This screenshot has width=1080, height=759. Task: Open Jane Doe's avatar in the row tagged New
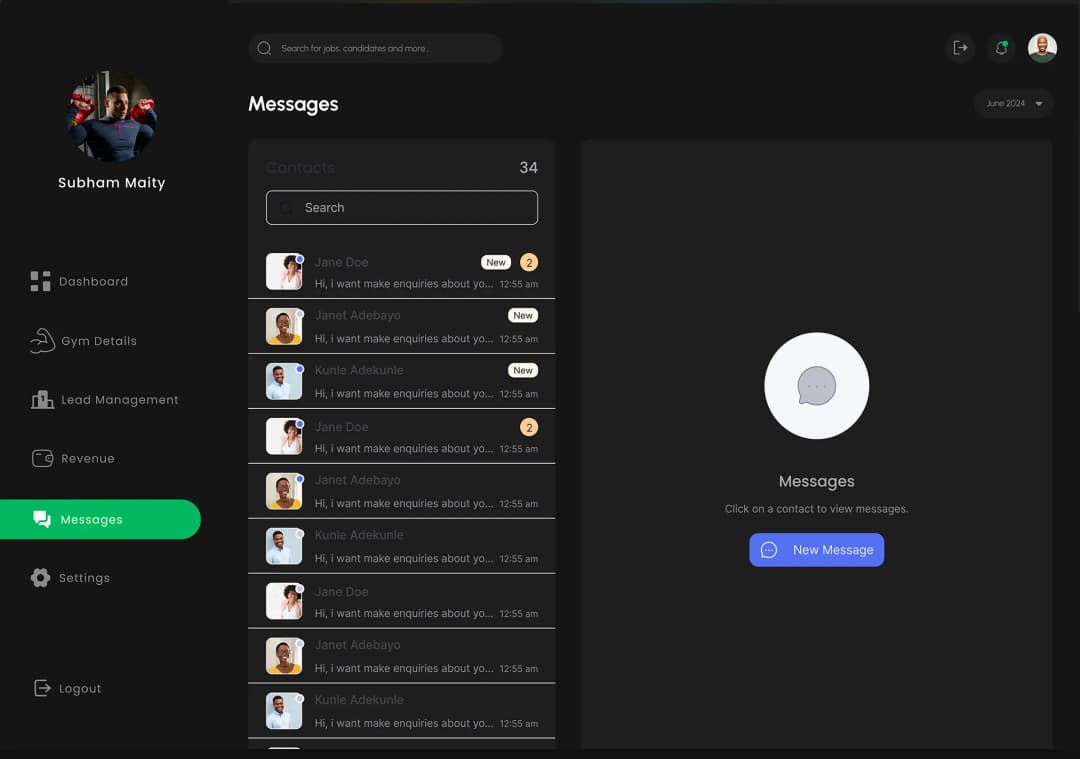(284, 271)
